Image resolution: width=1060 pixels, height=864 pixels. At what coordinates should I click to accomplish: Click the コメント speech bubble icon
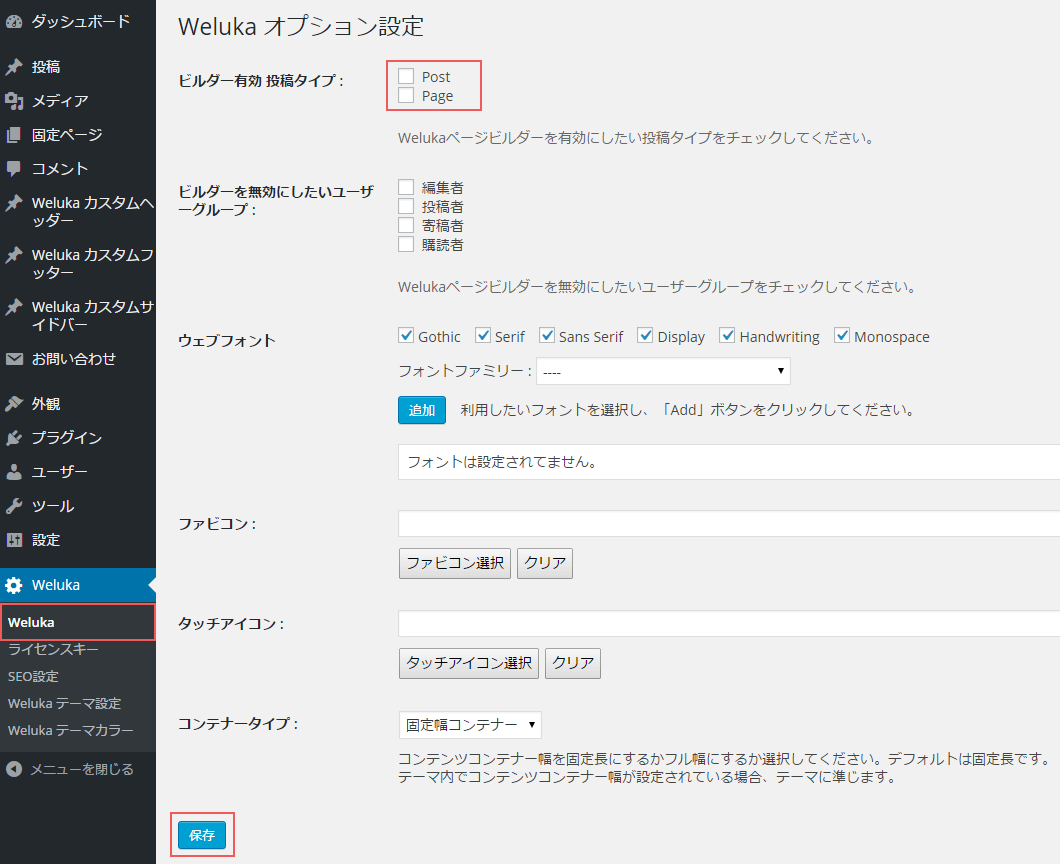click(x=14, y=168)
